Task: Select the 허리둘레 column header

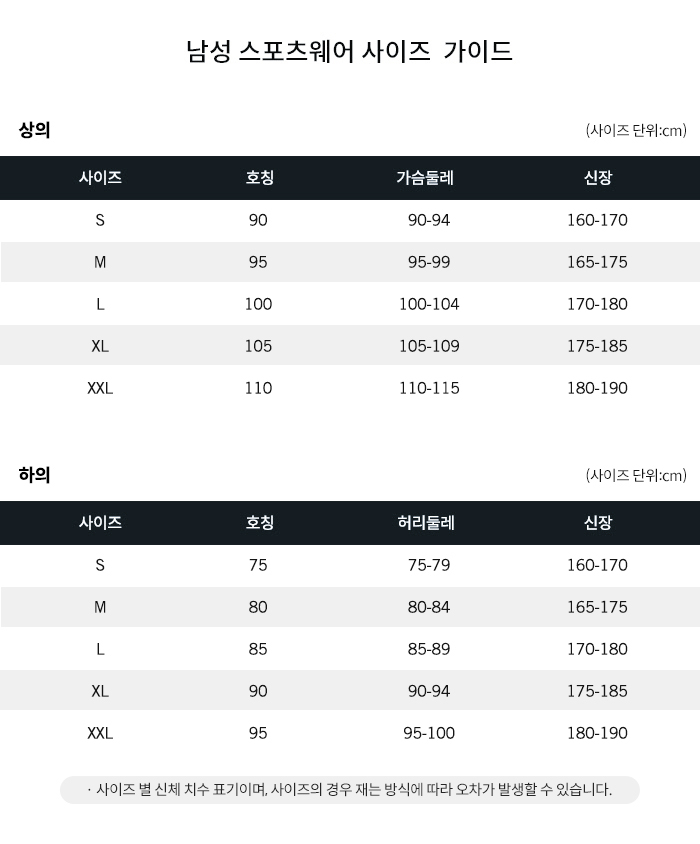Action: pyautogui.click(x=426, y=523)
